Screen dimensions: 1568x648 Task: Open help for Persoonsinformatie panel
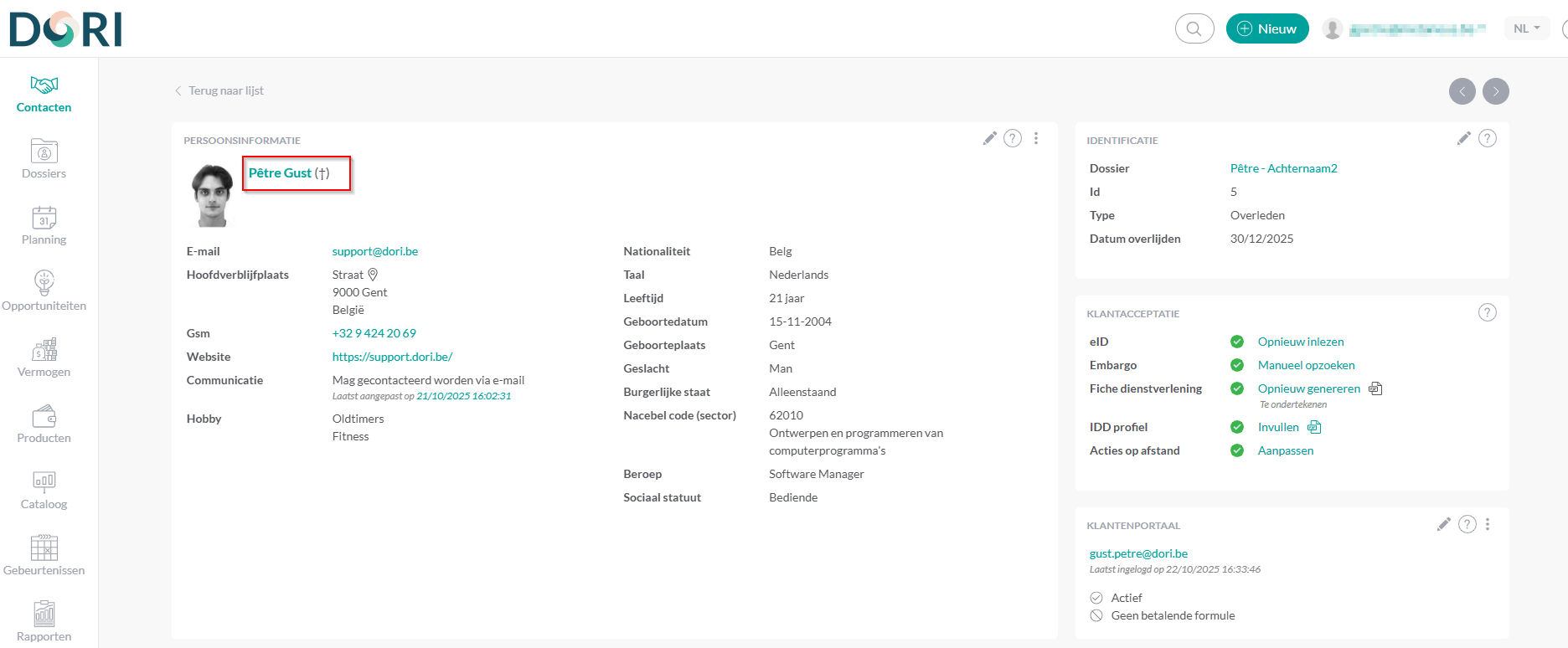click(1013, 139)
